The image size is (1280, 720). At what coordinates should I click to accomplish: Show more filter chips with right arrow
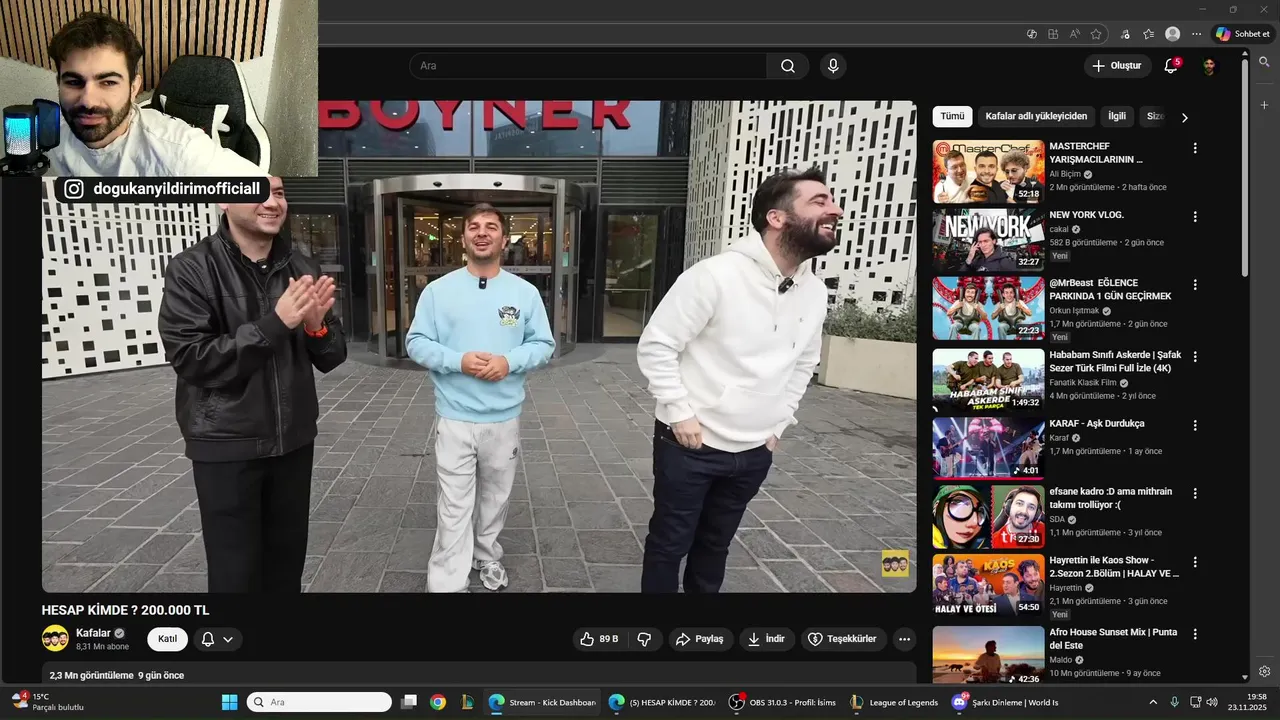click(1185, 117)
